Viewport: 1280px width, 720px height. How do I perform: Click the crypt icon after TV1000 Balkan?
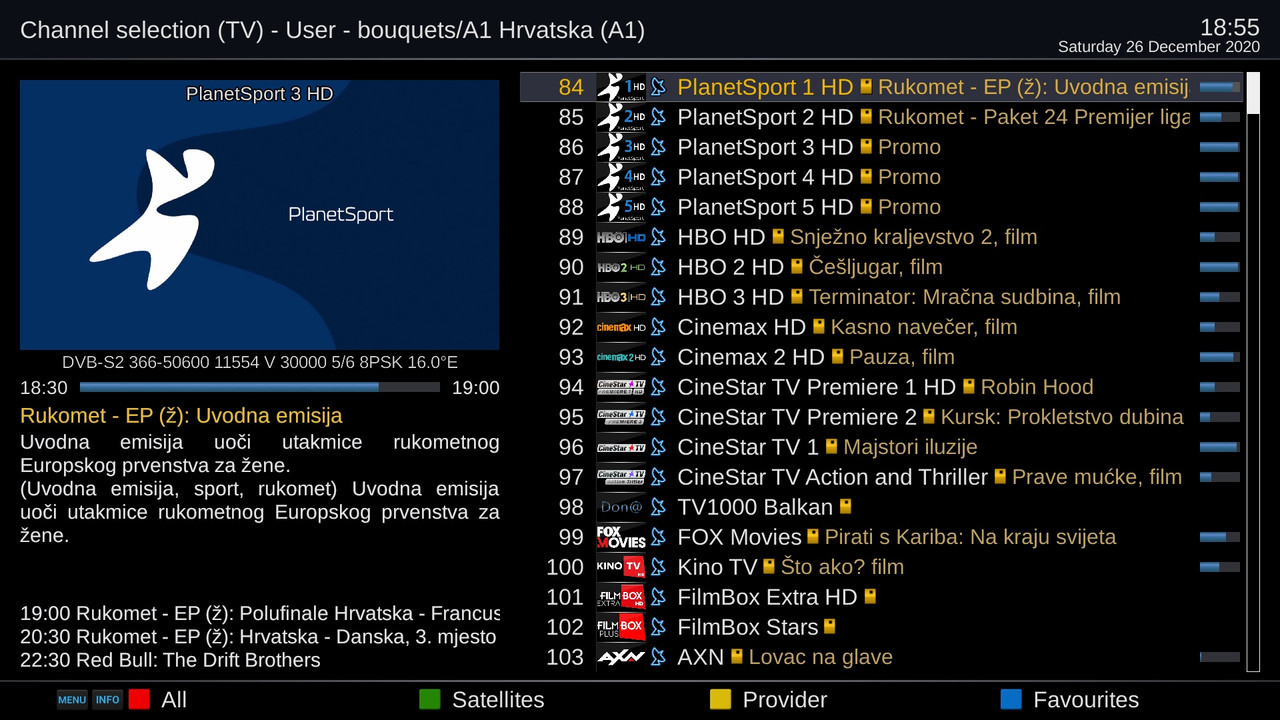coord(845,507)
